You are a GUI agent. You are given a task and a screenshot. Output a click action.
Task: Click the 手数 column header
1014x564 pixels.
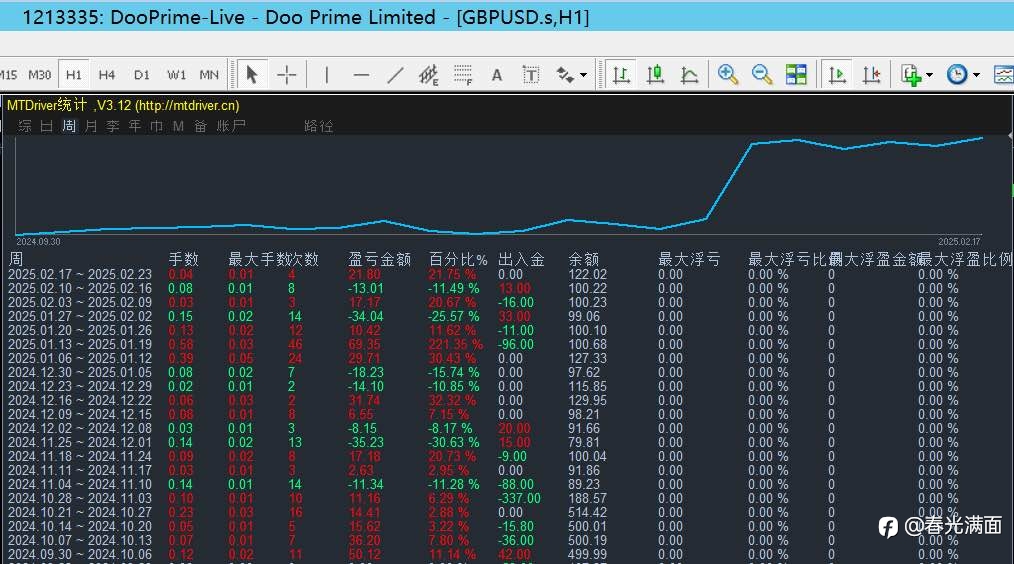tap(184, 259)
